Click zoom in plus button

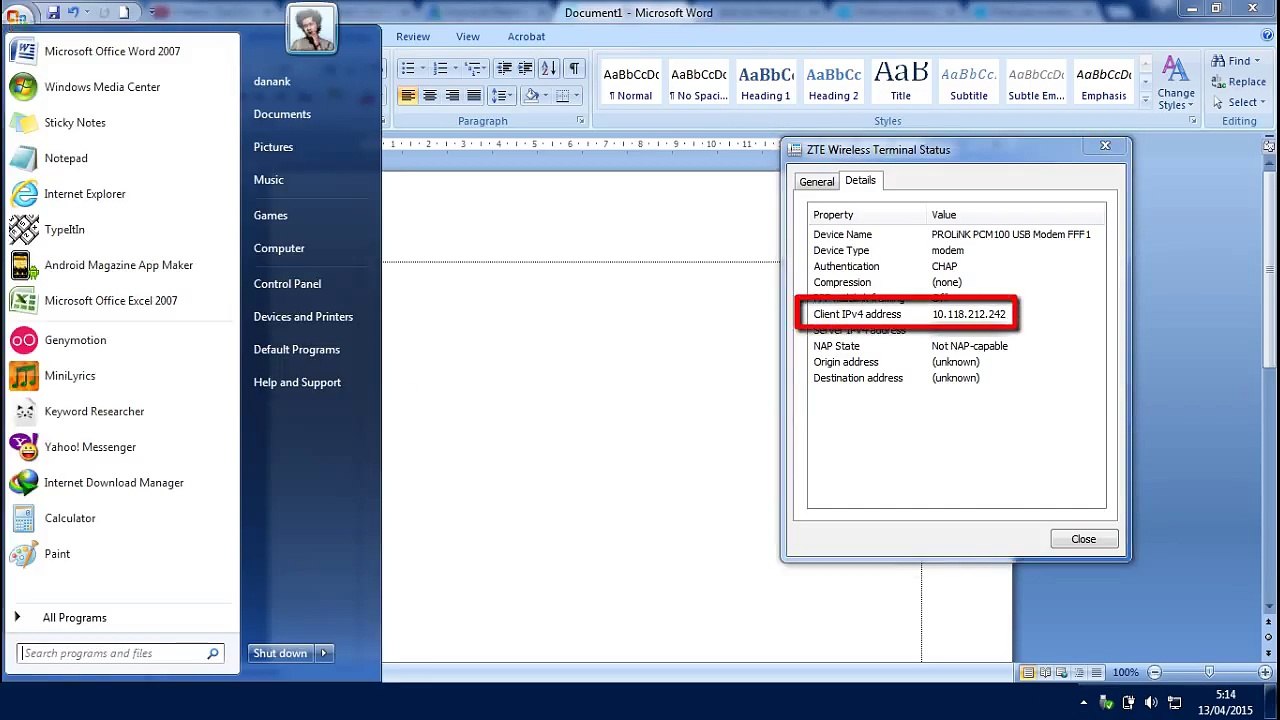1267,672
